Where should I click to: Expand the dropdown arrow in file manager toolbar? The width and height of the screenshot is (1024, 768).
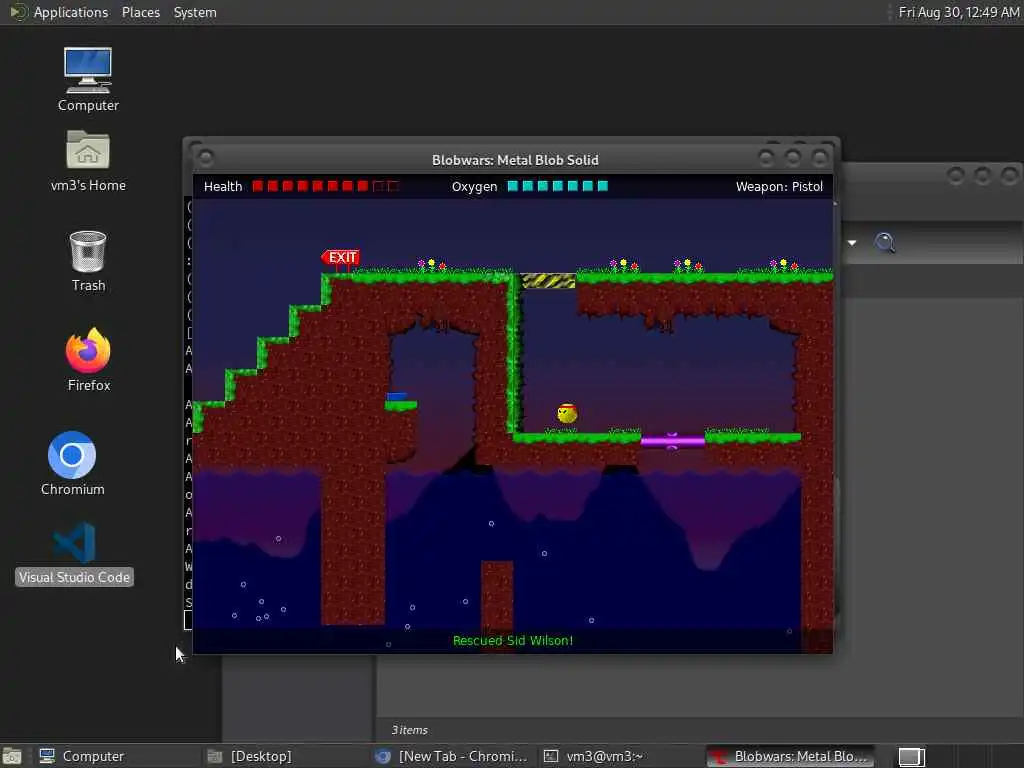click(852, 243)
